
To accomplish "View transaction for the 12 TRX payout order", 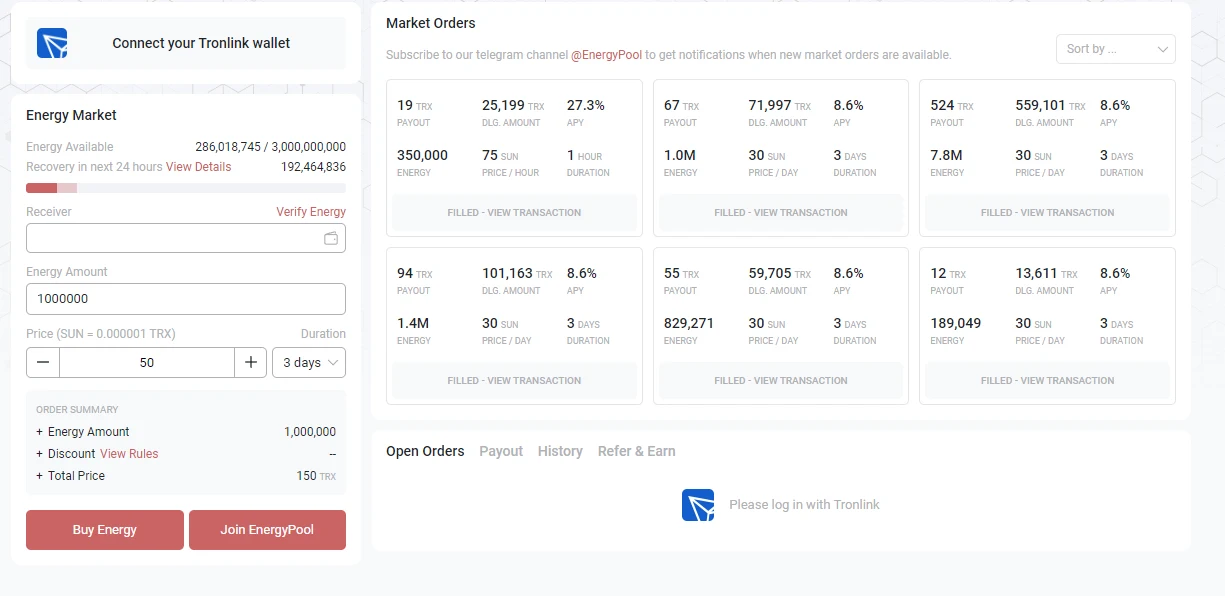I will 1047,381.
